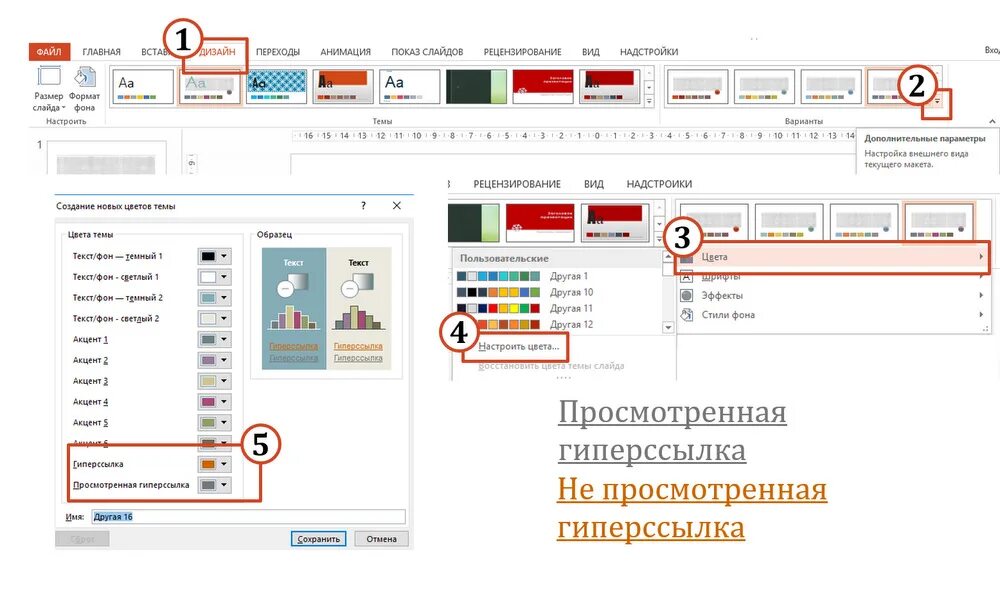Open the Цвета submenu
This screenshot has height=601, width=1000.
(832, 256)
